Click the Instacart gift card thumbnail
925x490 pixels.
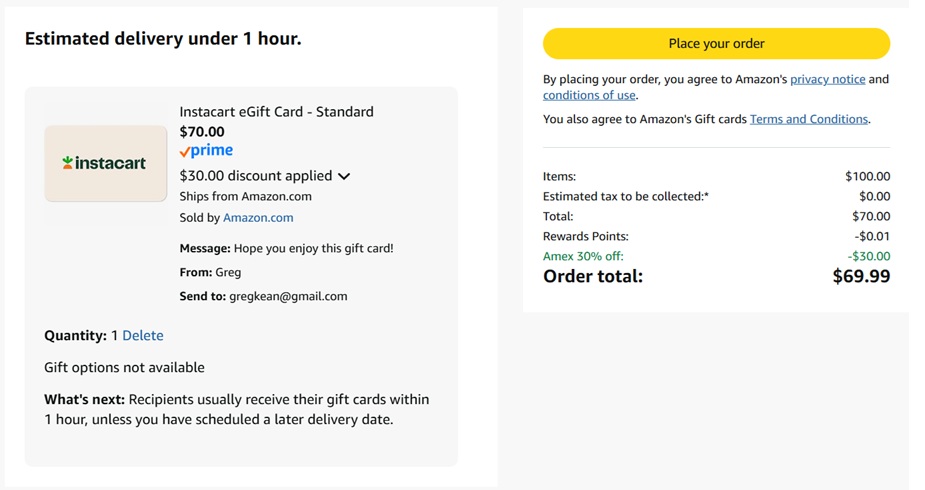106,163
